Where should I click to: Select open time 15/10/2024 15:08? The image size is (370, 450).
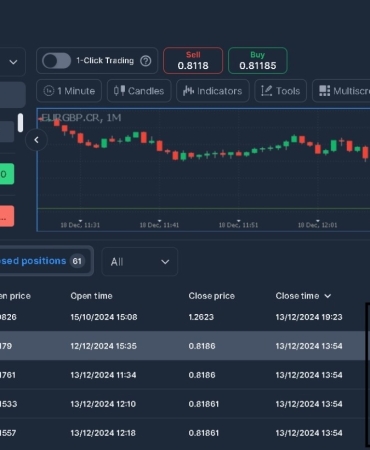tap(104, 317)
